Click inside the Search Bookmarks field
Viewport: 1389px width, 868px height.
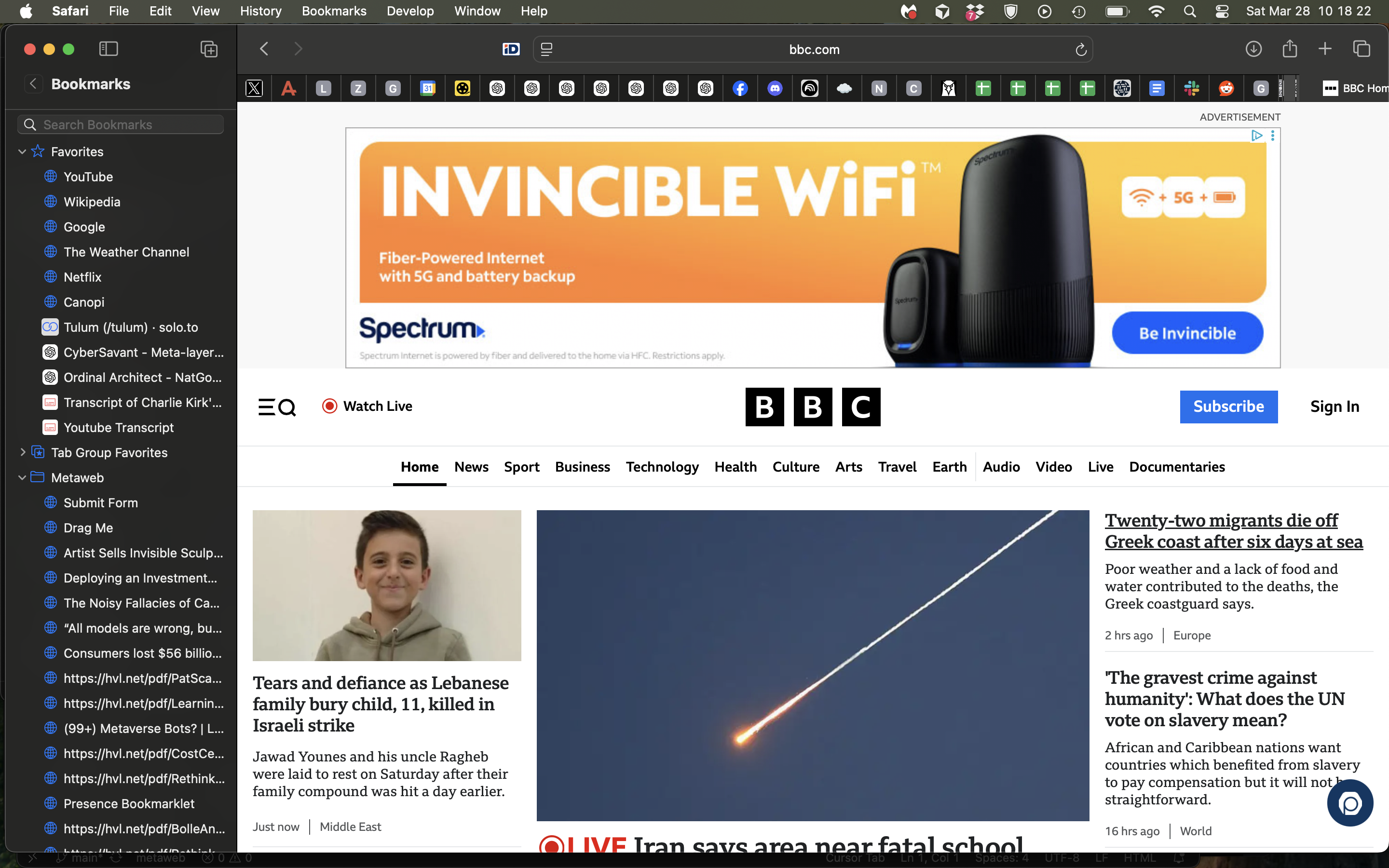(x=121, y=124)
